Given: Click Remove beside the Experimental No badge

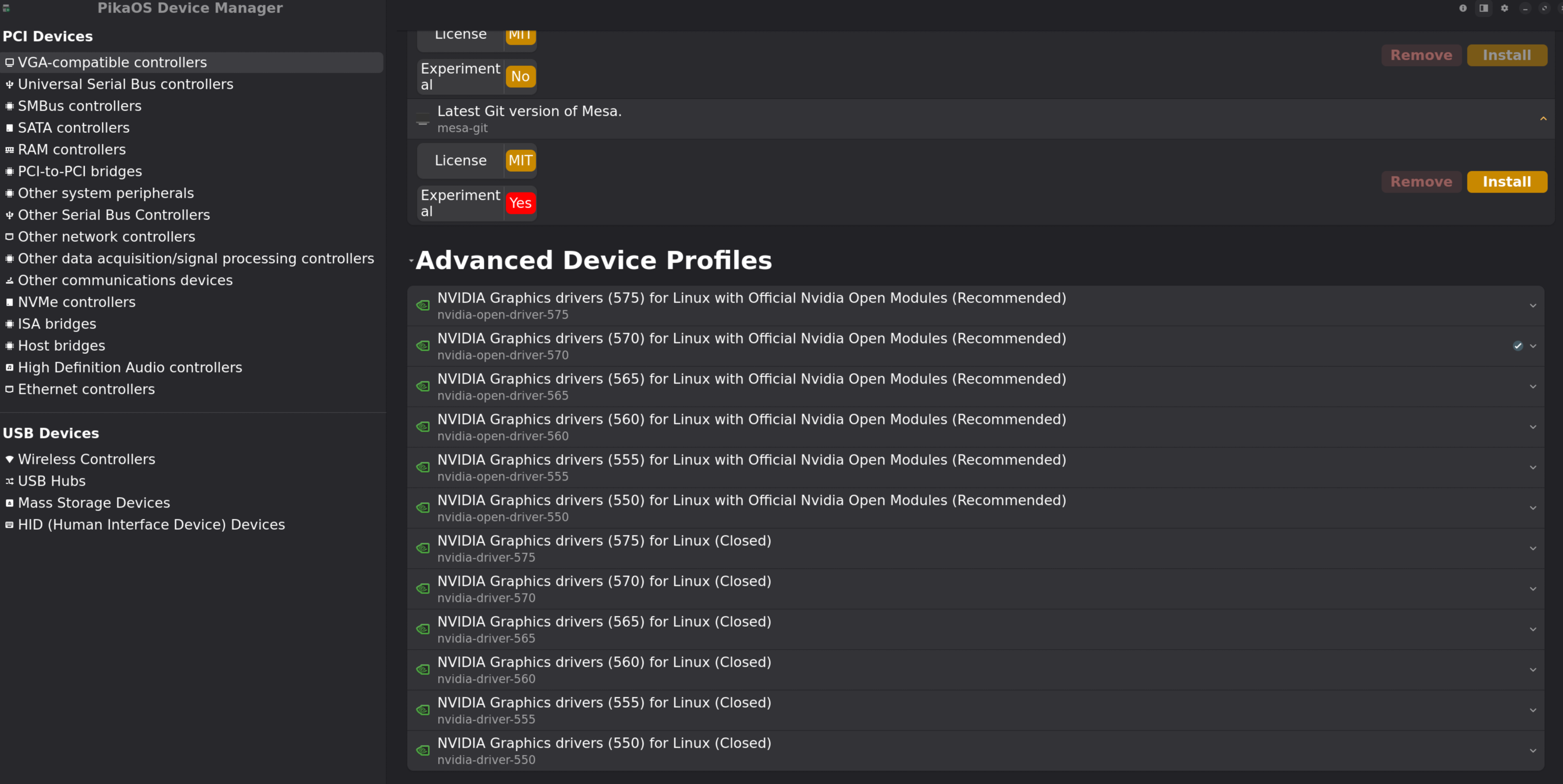Looking at the screenshot, I should point(1421,55).
